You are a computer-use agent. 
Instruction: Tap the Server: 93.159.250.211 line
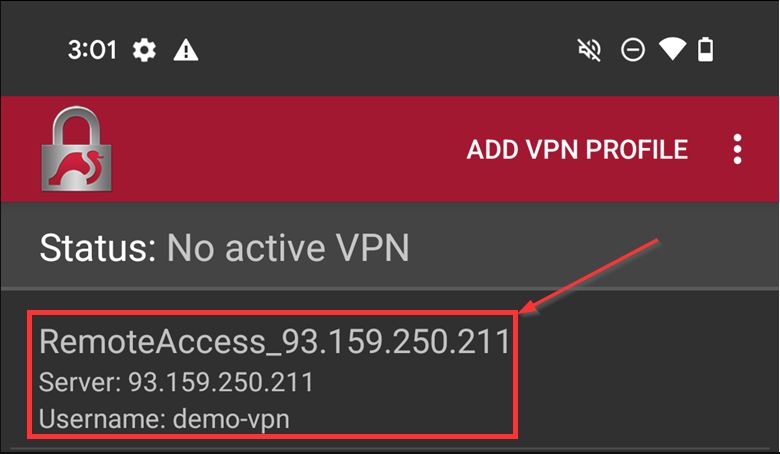(176, 382)
